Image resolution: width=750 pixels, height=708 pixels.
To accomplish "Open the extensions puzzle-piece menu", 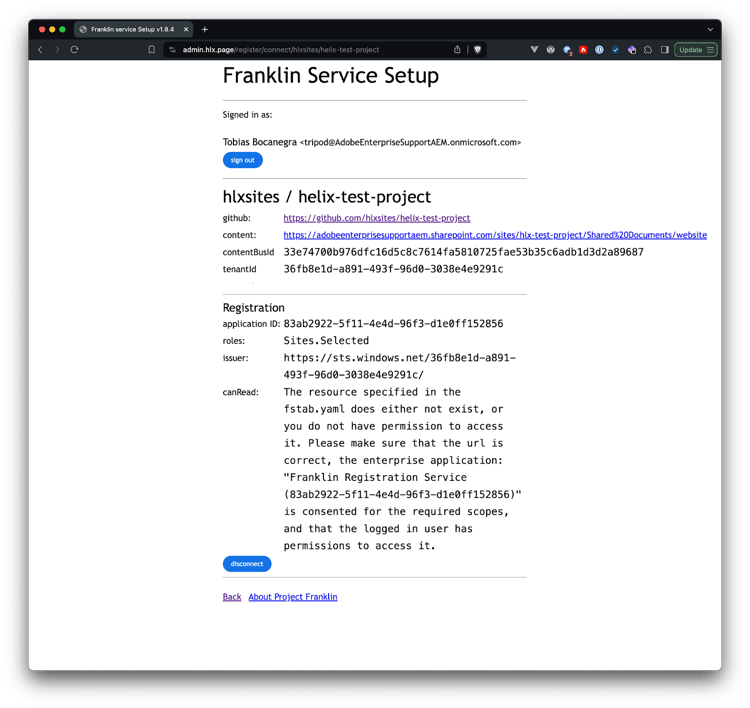I will click(648, 50).
